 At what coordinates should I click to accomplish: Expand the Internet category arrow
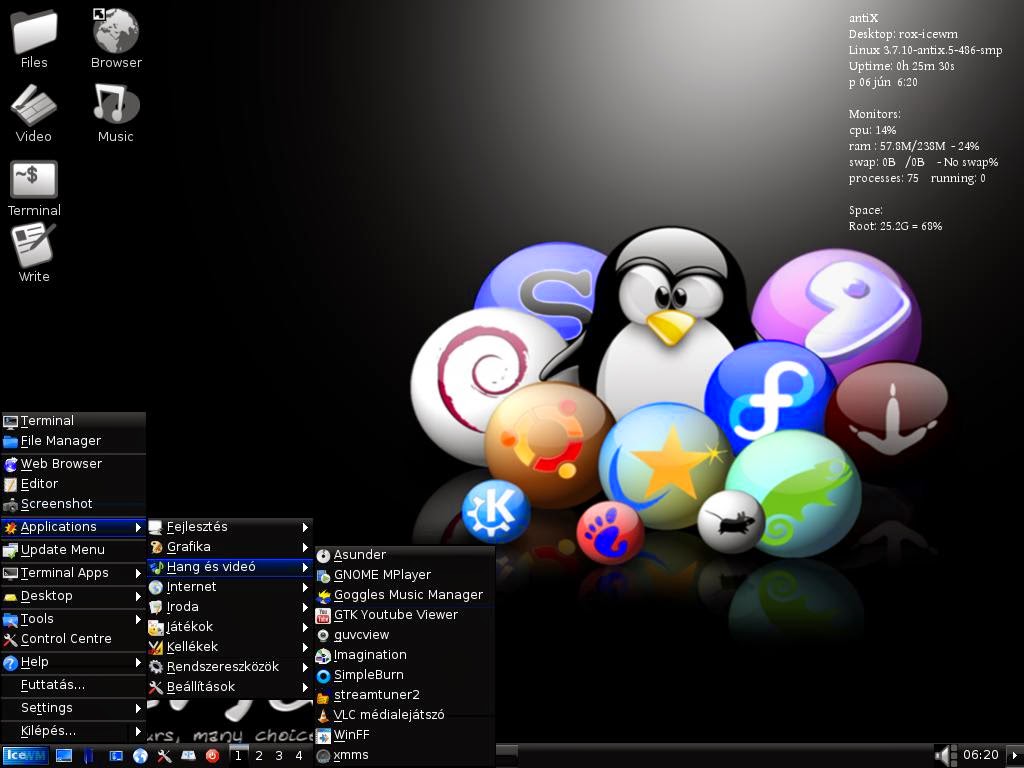point(305,587)
